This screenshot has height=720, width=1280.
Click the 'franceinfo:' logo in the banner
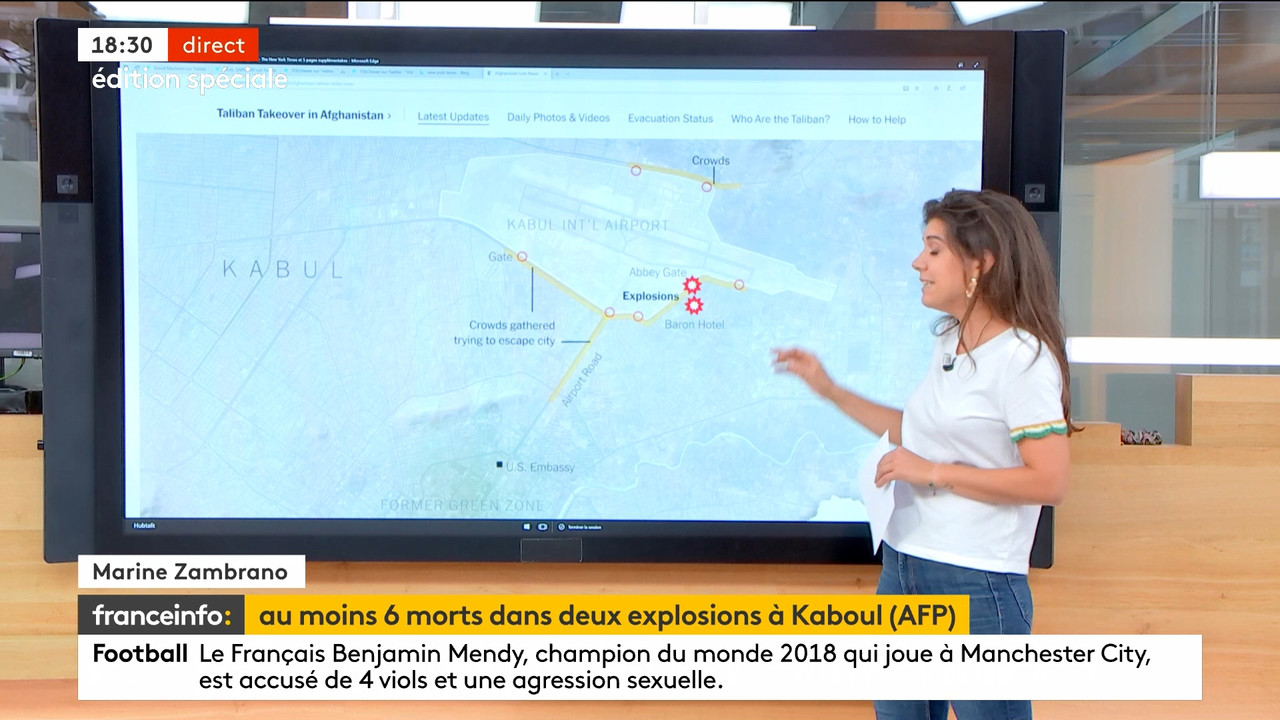point(161,615)
